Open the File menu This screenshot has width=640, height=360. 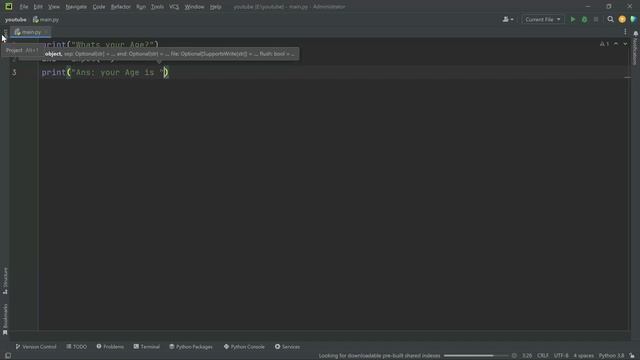click(x=24, y=7)
